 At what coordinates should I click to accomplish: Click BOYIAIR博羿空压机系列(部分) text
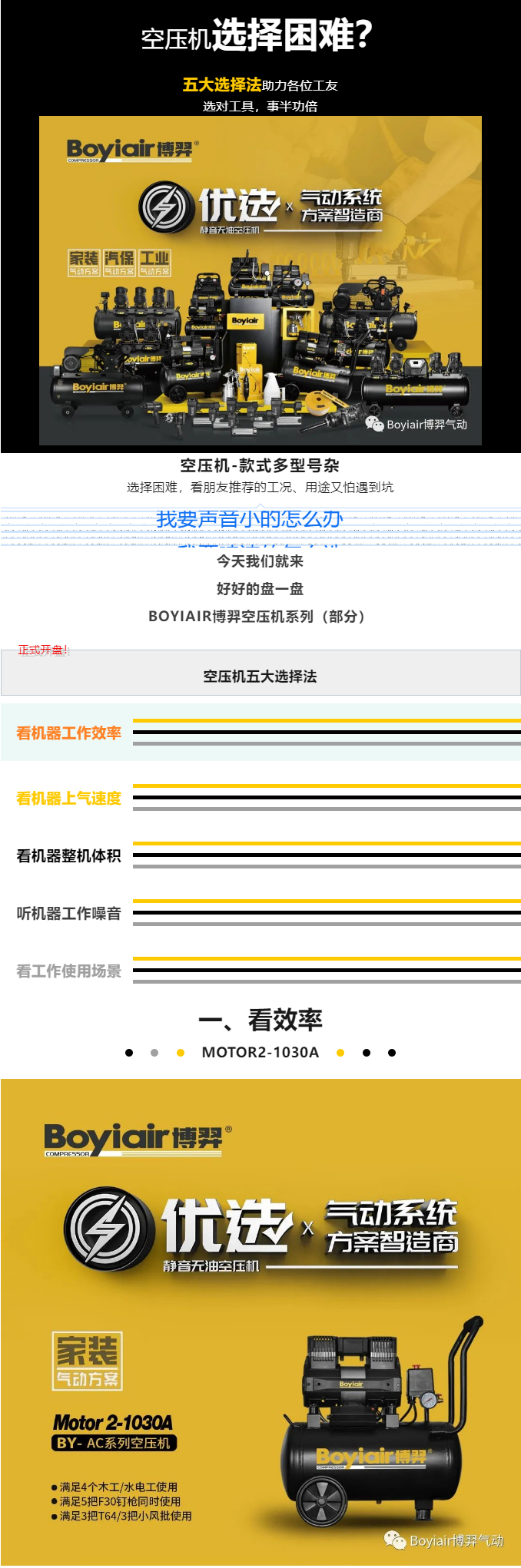pyautogui.click(x=257, y=617)
